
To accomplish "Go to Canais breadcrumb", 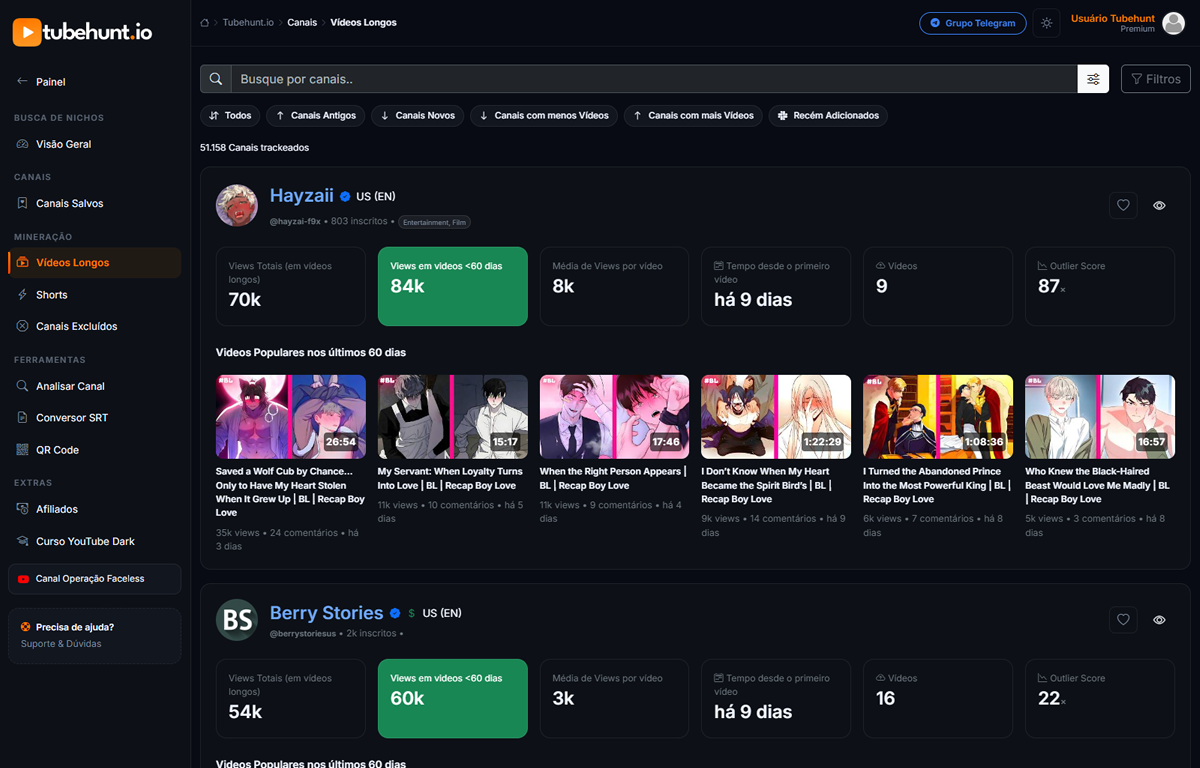I will pyautogui.click(x=302, y=22).
